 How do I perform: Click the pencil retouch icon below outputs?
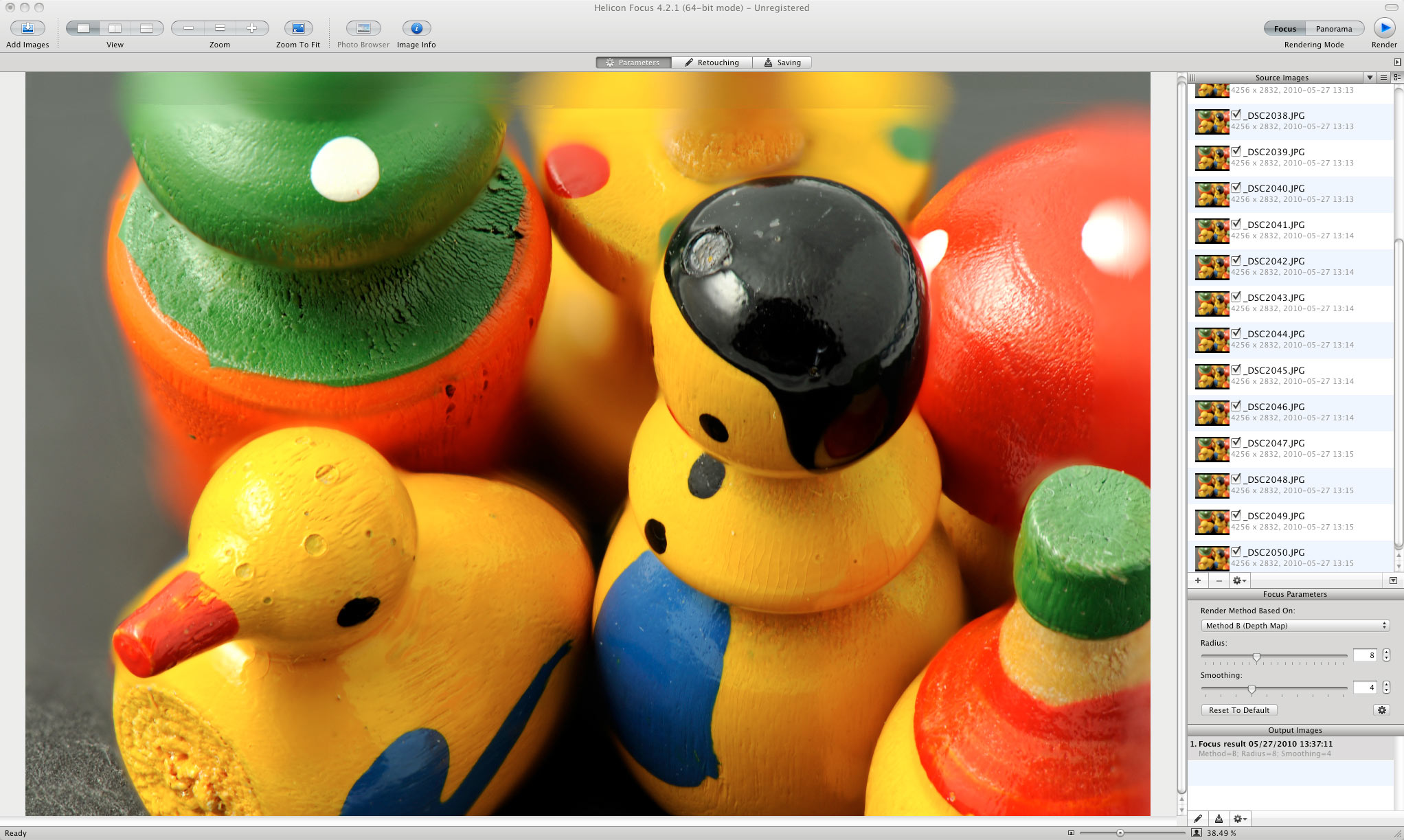pyautogui.click(x=1198, y=819)
